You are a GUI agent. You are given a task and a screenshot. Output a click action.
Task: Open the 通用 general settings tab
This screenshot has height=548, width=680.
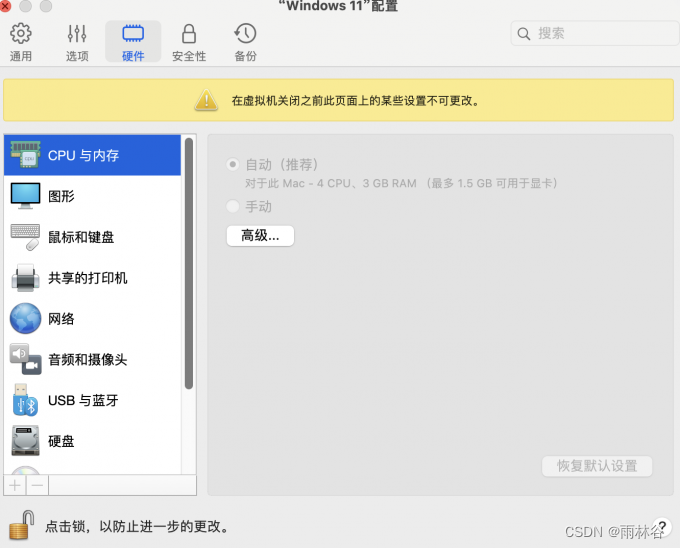point(20,42)
